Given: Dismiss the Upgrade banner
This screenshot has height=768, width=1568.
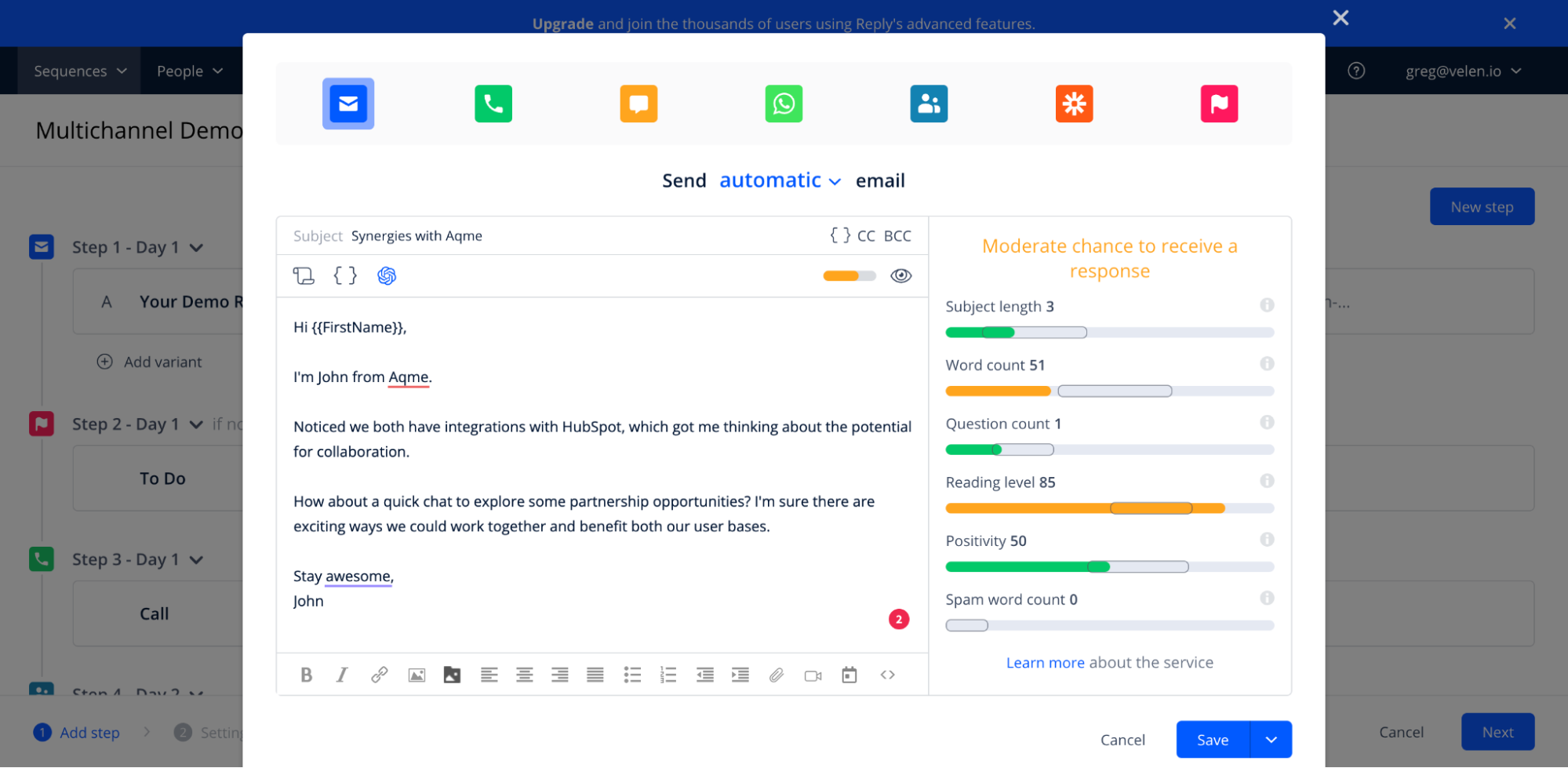Looking at the screenshot, I should tap(1509, 24).
